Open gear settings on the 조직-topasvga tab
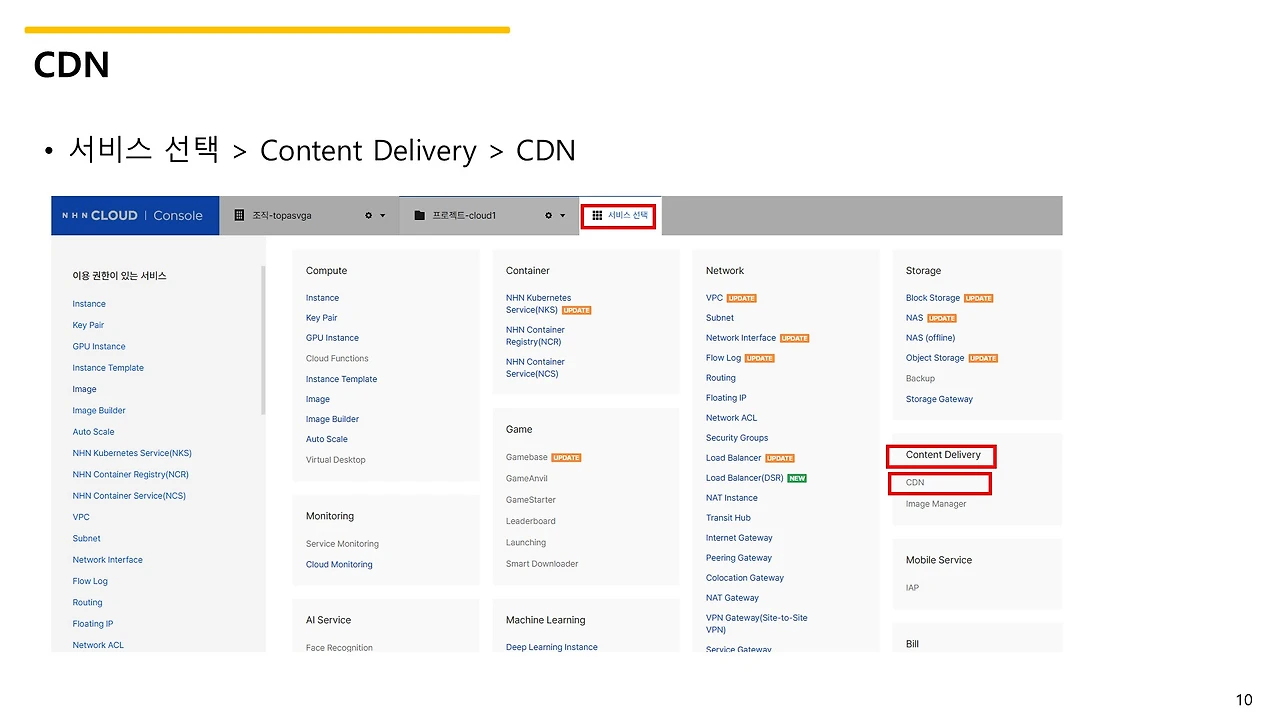 [x=368, y=216]
